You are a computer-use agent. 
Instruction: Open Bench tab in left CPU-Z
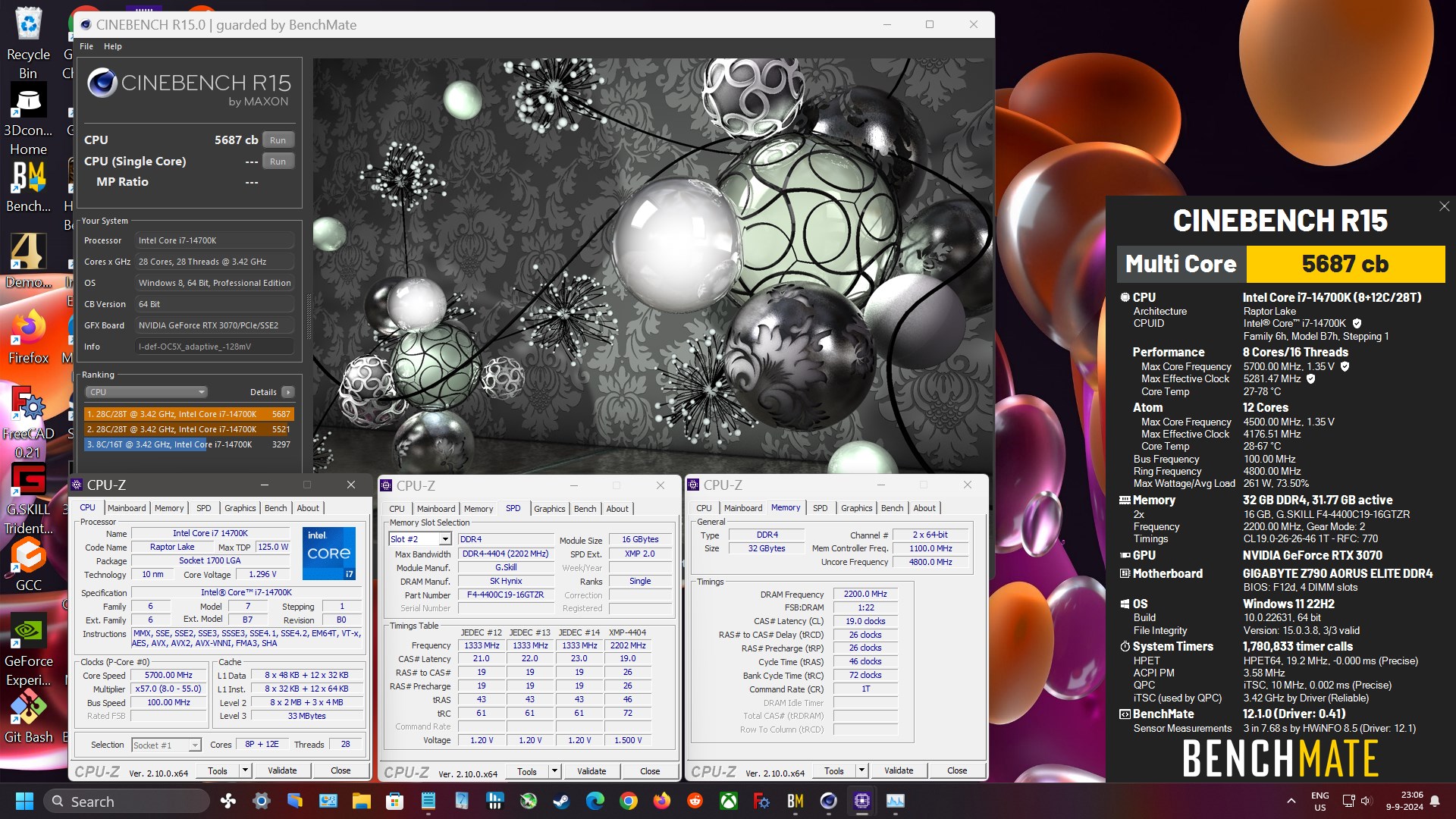click(275, 508)
